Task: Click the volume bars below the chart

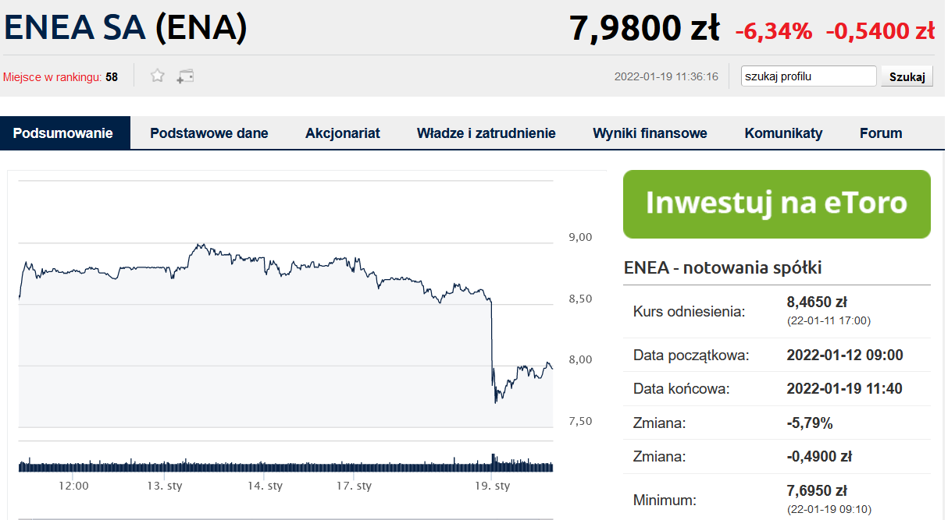Action: (x=285, y=465)
